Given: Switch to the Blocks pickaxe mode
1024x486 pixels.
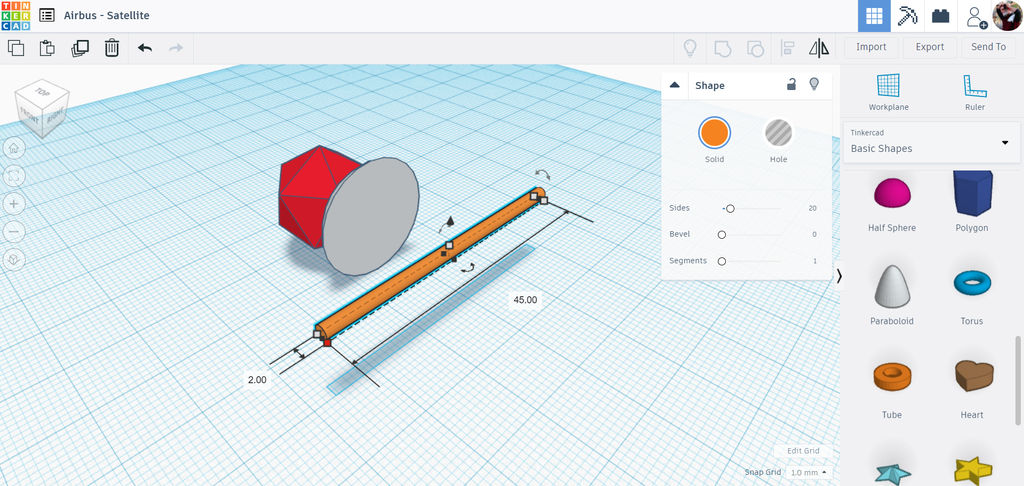Looking at the screenshot, I should coord(908,16).
